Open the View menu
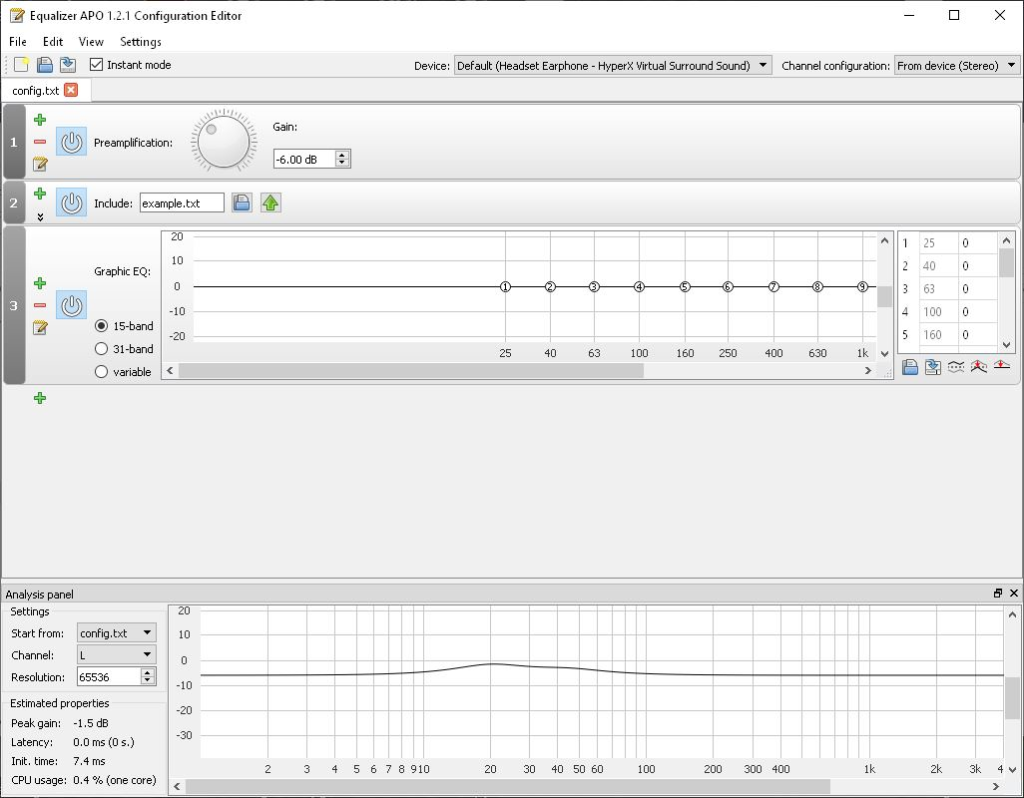The width and height of the screenshot is (1024, 798). 91,42
